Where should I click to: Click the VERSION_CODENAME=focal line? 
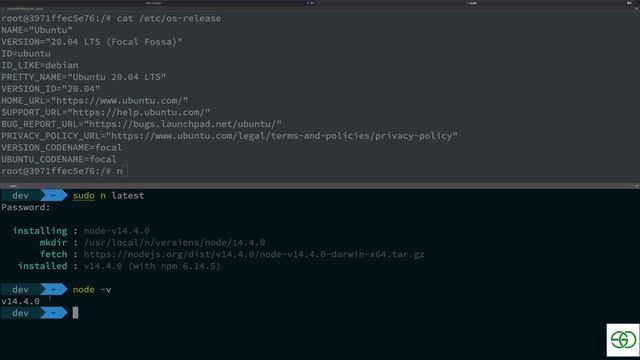point(61,148)
